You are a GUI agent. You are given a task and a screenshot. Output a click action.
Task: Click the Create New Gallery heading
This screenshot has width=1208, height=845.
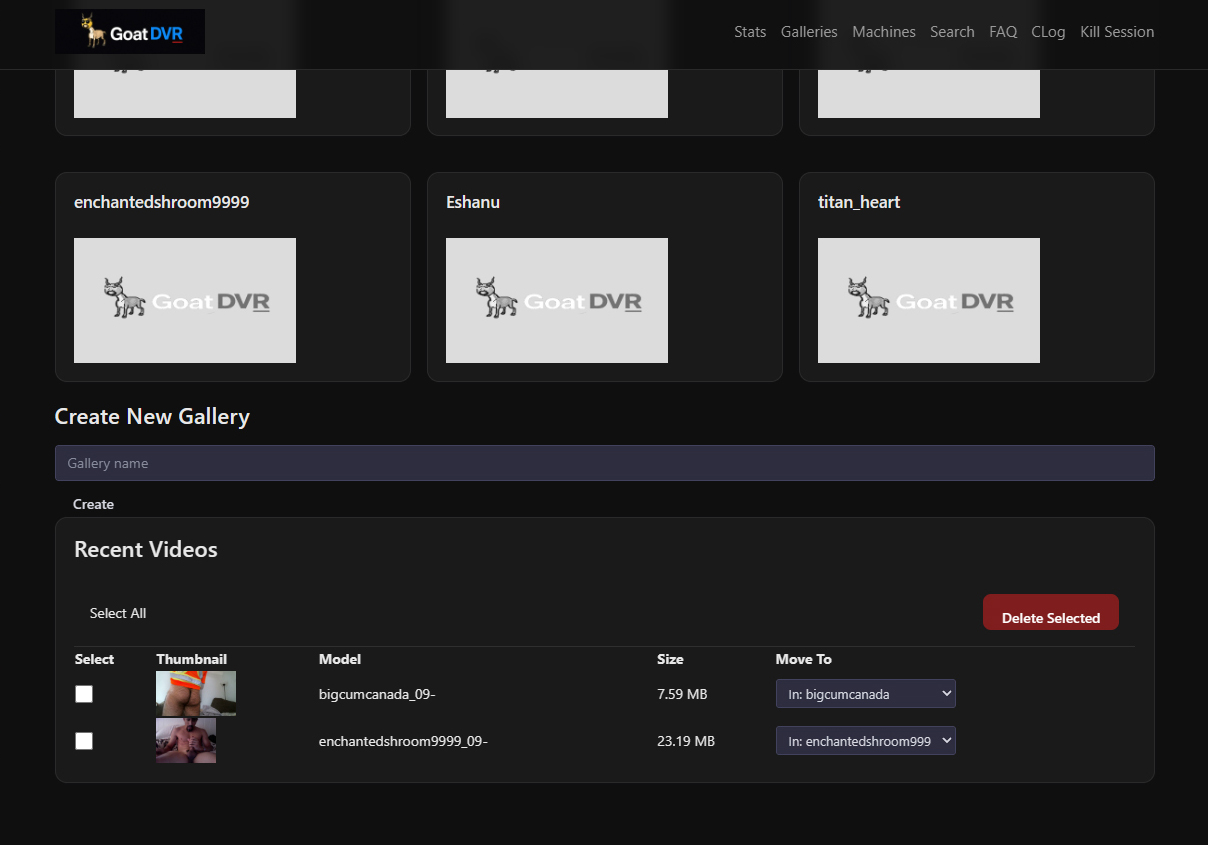point(152,416)
